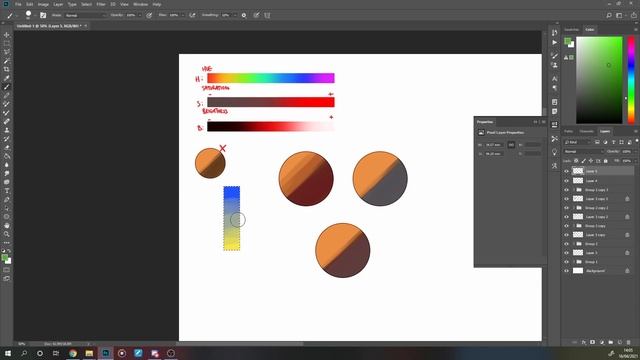640x360 pixels.
Task: Select the Horizontal Type tool
Action: click(7, 191)
